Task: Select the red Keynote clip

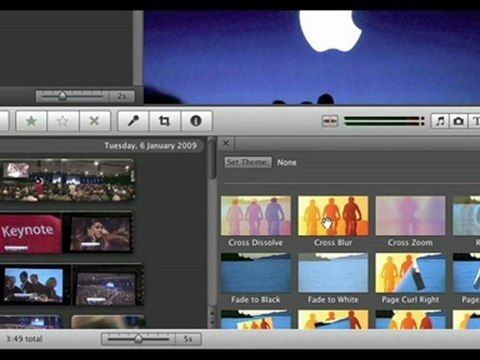Action: coord(31,233)
